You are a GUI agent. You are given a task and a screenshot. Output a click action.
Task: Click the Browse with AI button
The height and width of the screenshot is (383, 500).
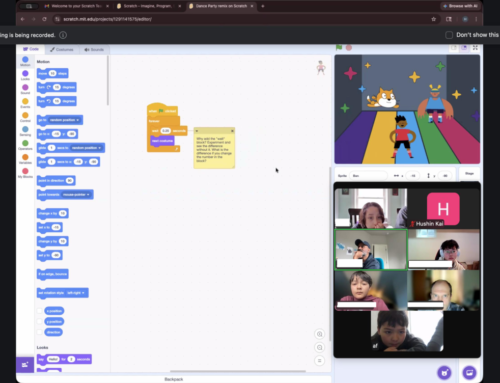coord(461,6)
